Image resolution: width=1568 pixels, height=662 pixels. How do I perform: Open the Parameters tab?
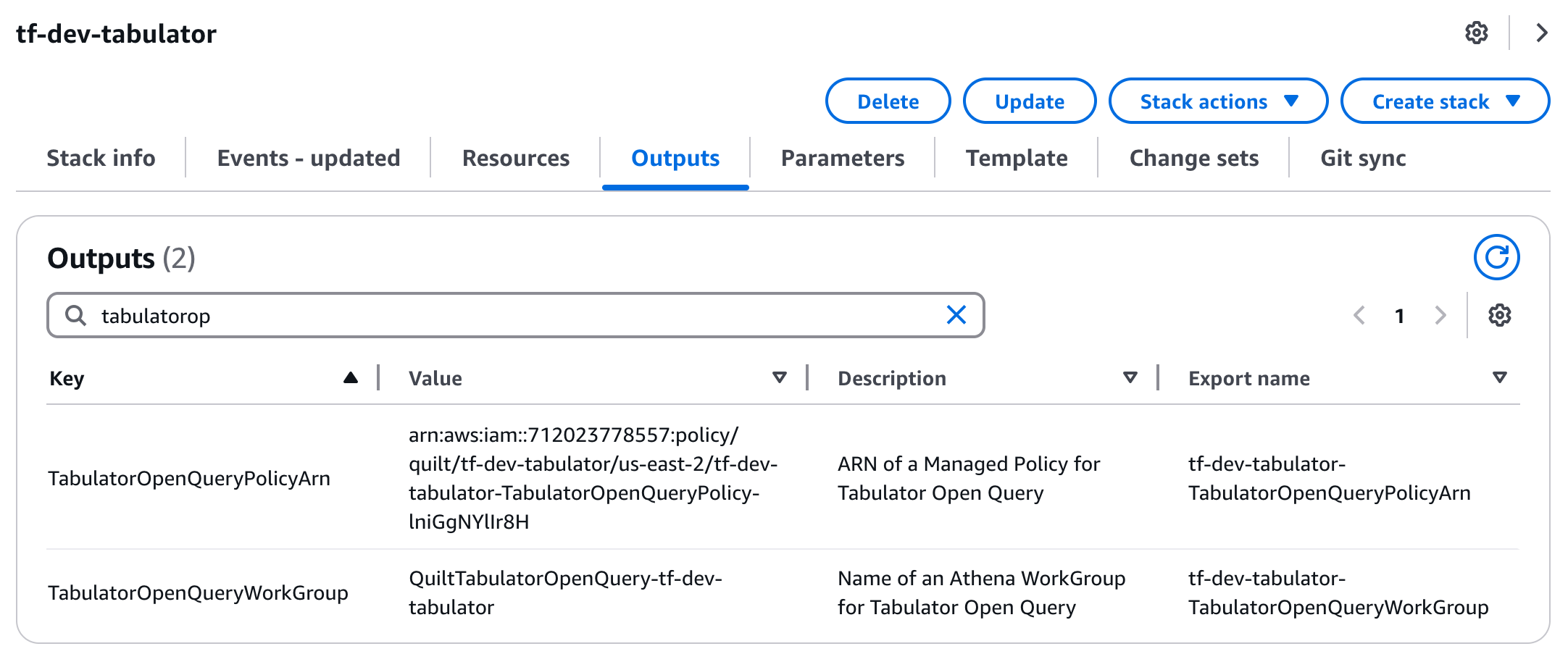coord(843,158)
